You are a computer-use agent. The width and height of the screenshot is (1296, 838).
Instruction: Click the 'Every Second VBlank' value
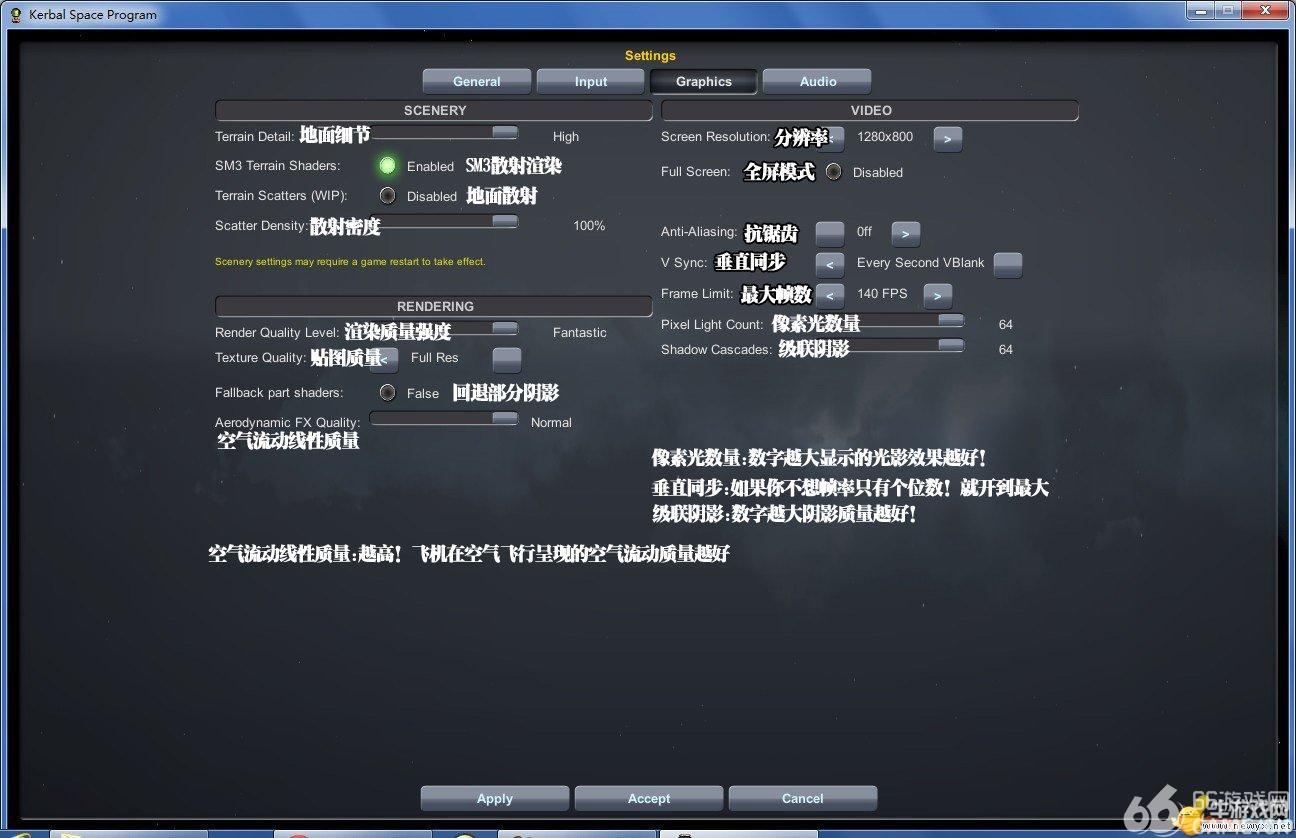pyautogui.click(x=921, y=263)
